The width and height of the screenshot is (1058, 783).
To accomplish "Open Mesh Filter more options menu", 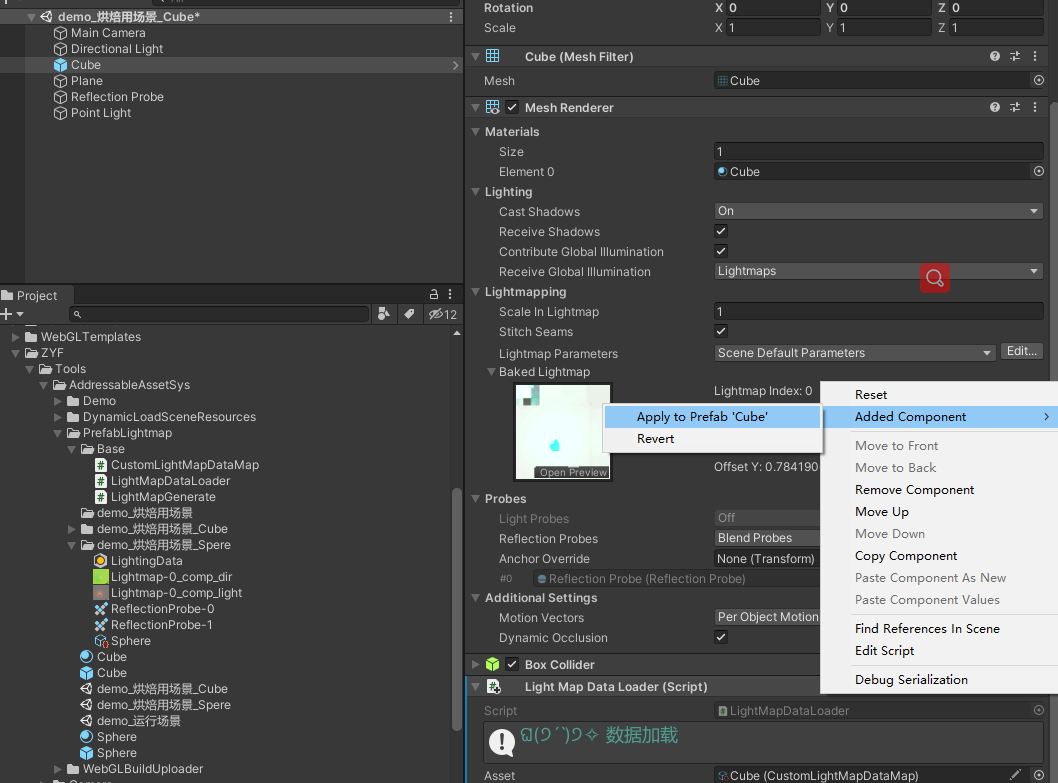I will [1035, 57].
